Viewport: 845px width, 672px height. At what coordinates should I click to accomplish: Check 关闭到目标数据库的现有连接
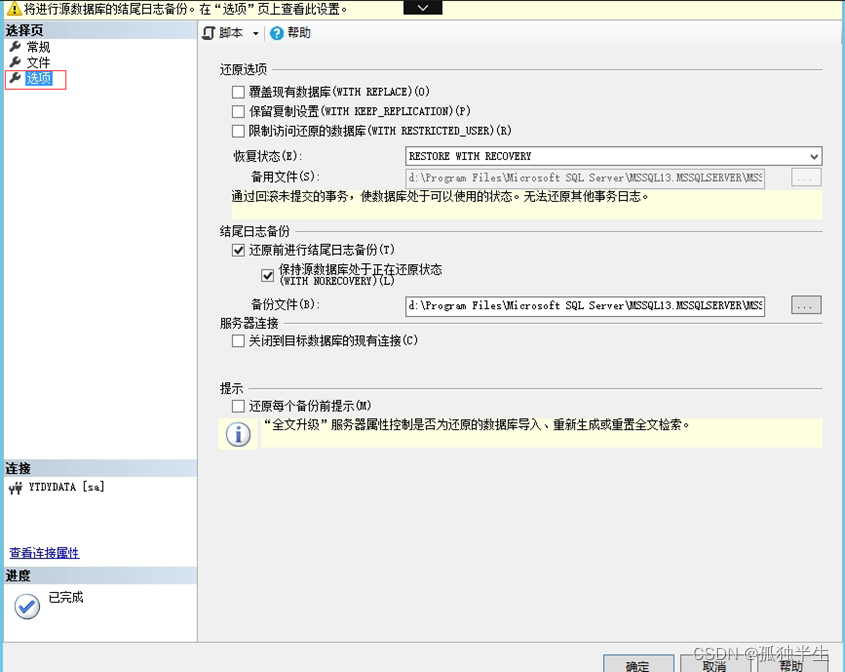(237, 340)
